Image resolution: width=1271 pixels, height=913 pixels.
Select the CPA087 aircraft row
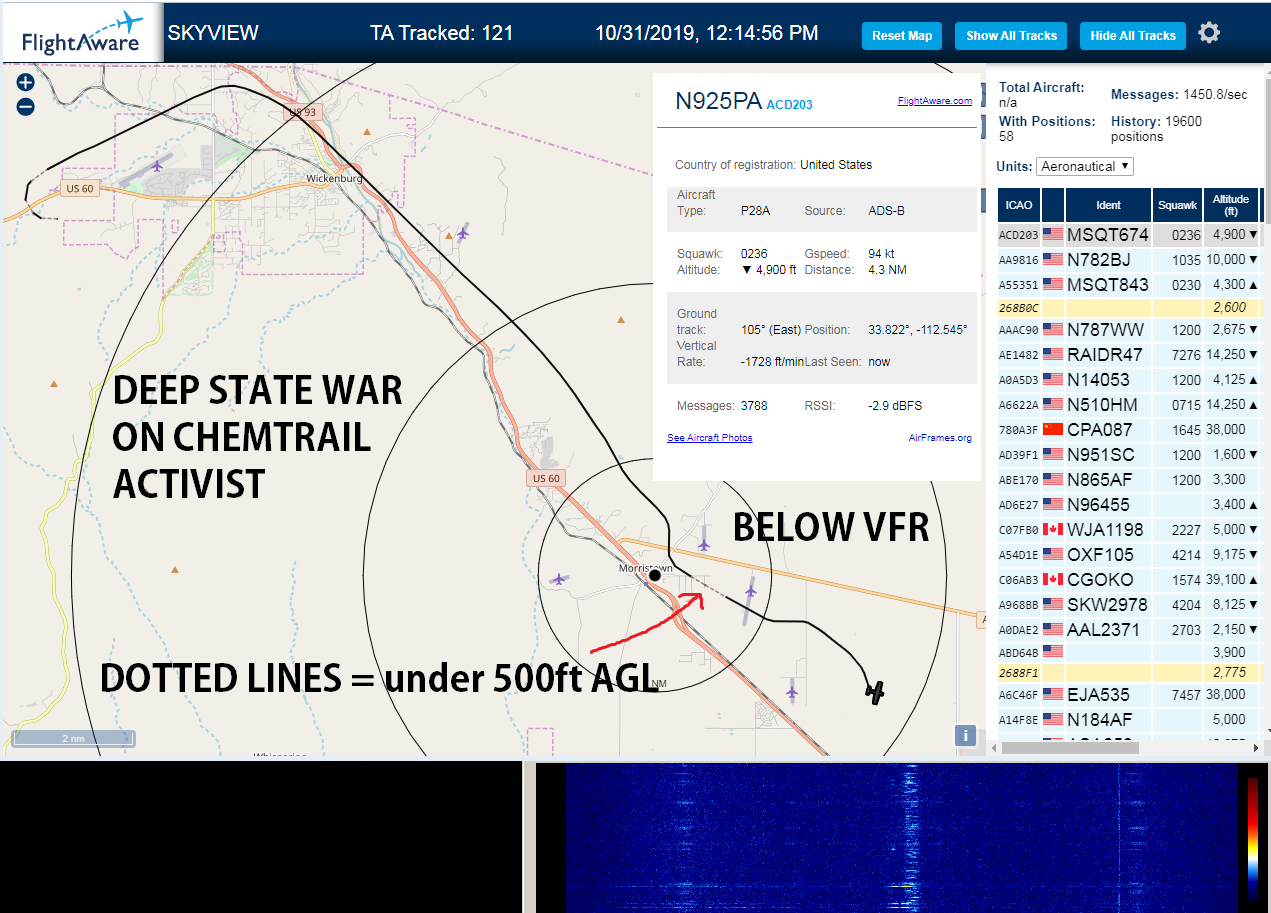tap(1129, 429)
